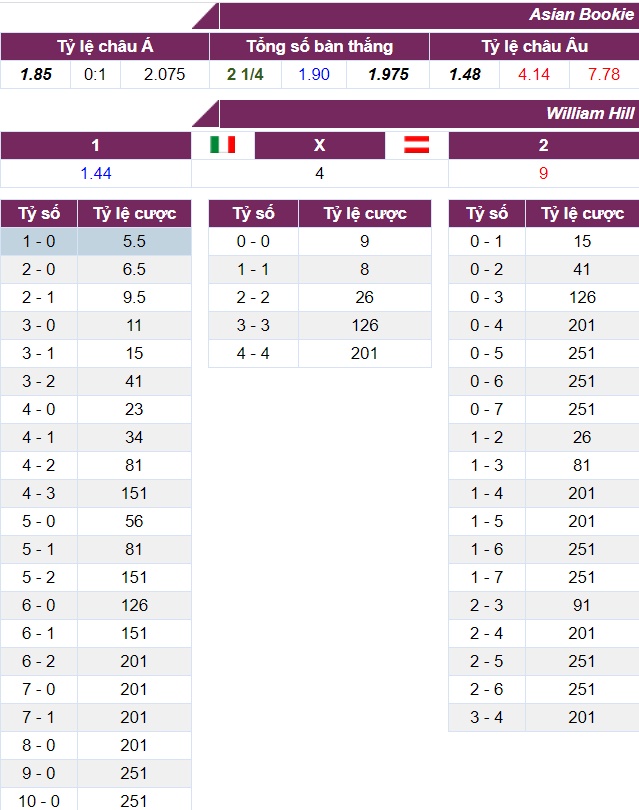Click the Tỷ lệ châu Âu header

click(x=534, y=46)
